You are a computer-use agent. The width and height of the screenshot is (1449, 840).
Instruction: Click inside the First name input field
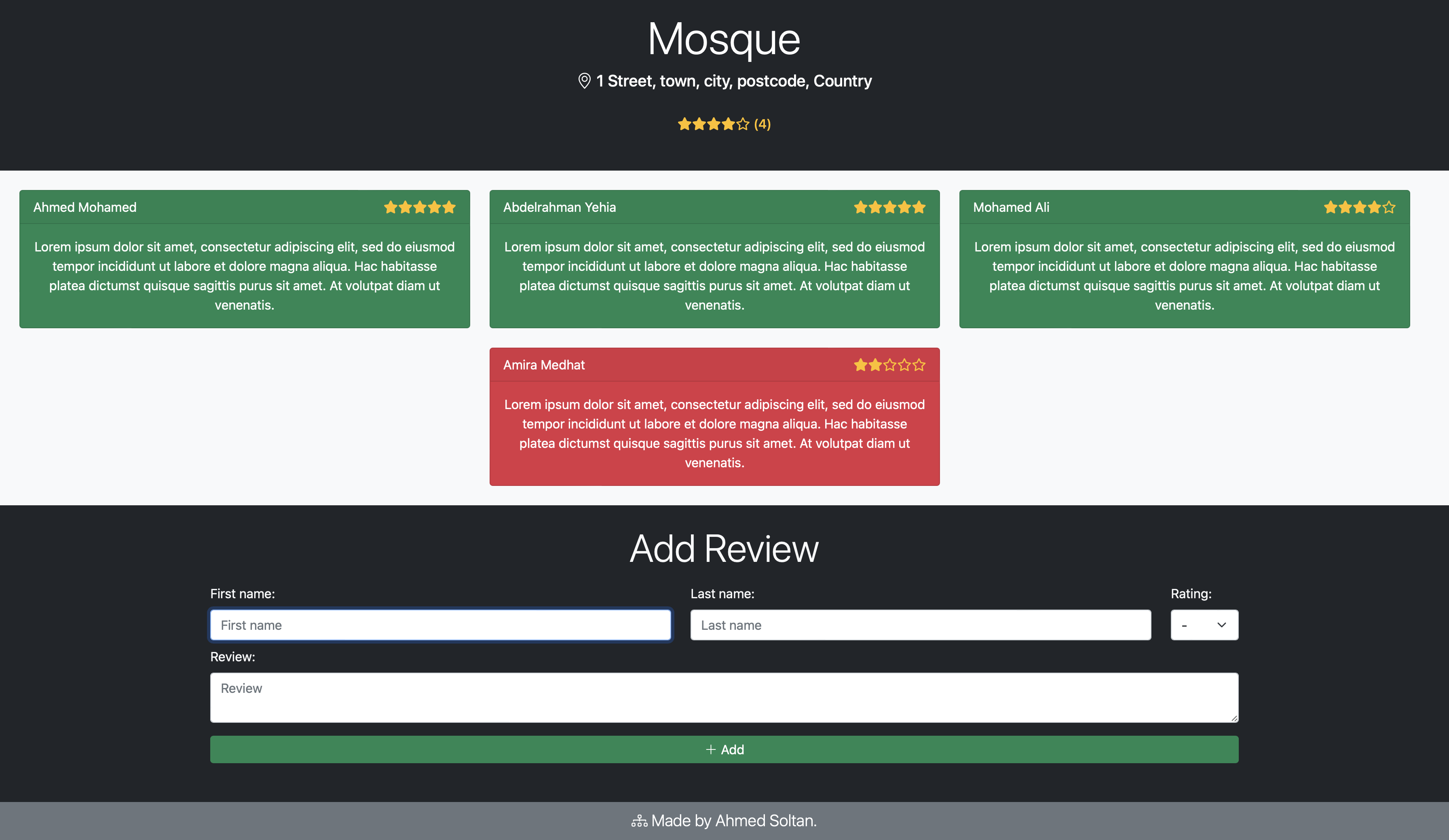(440, 625)
